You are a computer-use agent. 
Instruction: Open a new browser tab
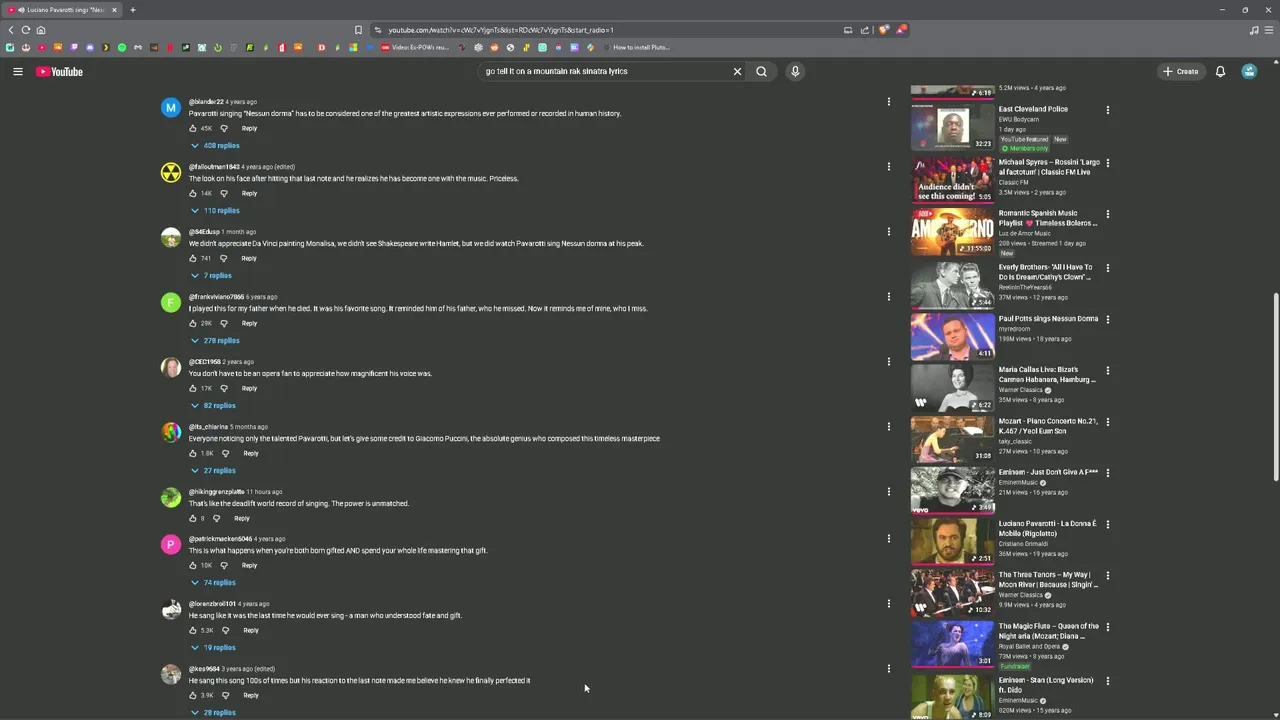tap(132, 10)
